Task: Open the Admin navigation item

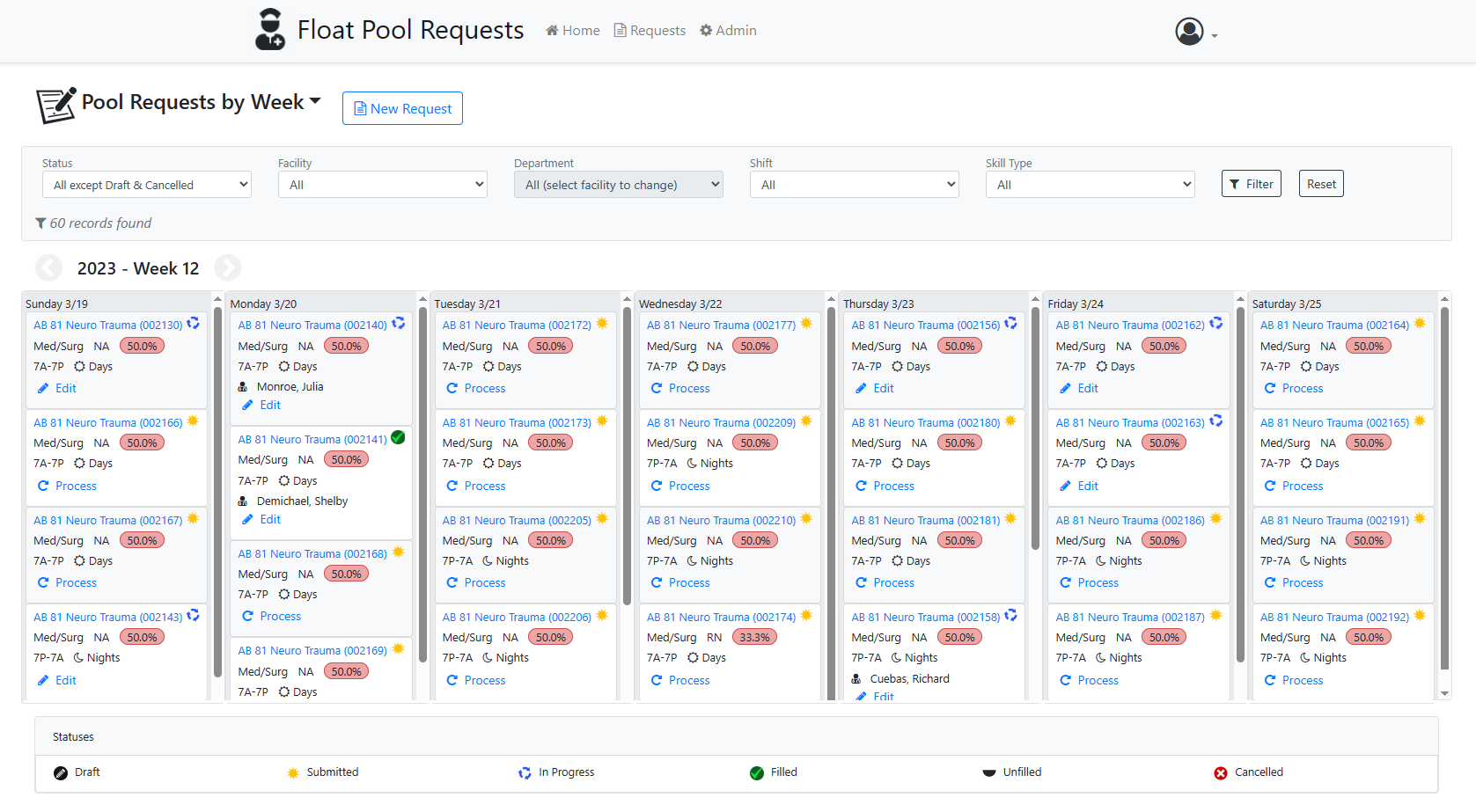Action: 728,31
